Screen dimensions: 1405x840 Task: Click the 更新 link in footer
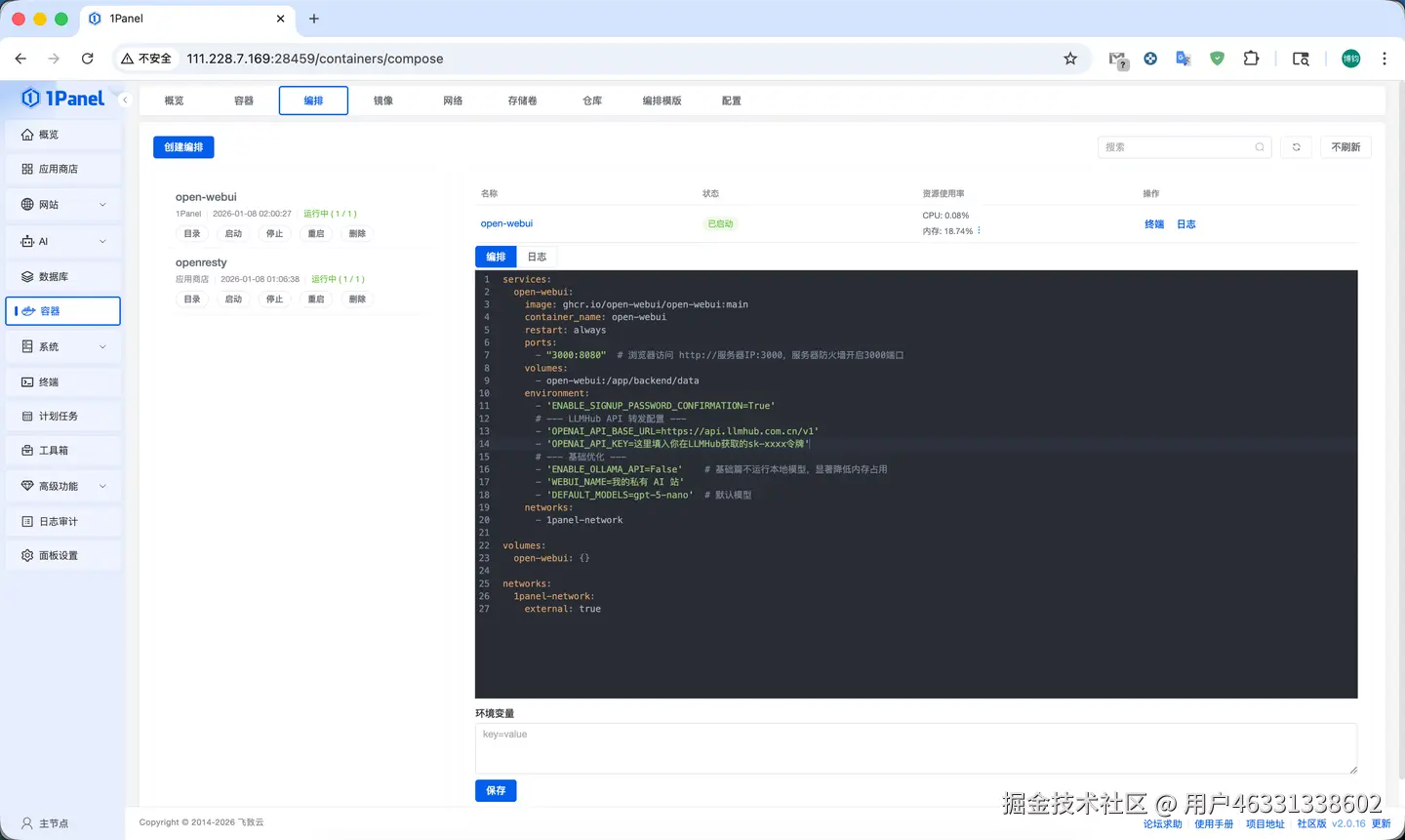tap(1382, 823)
